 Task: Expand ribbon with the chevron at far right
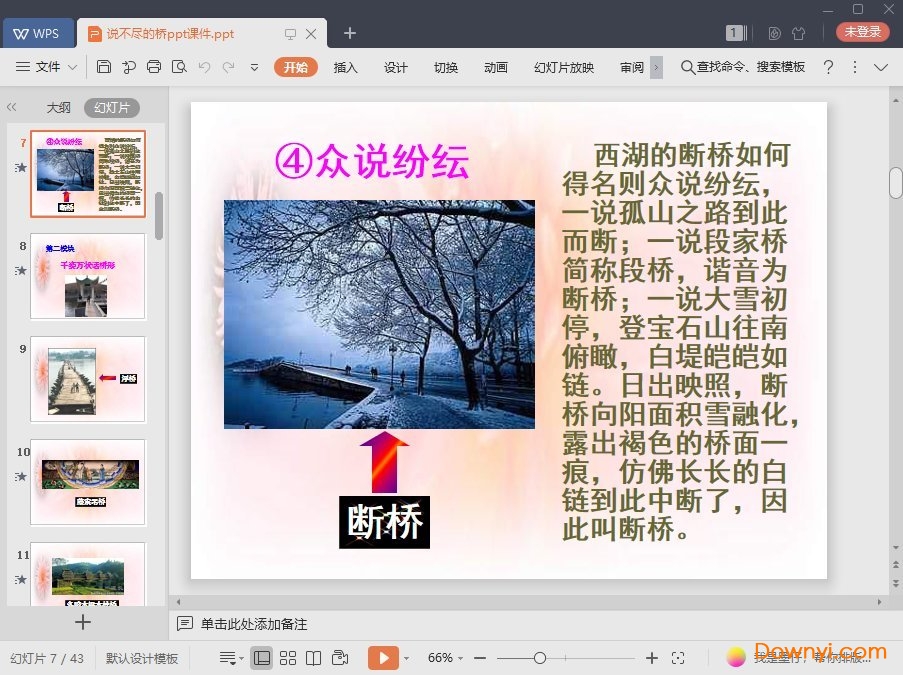point(881,67)
